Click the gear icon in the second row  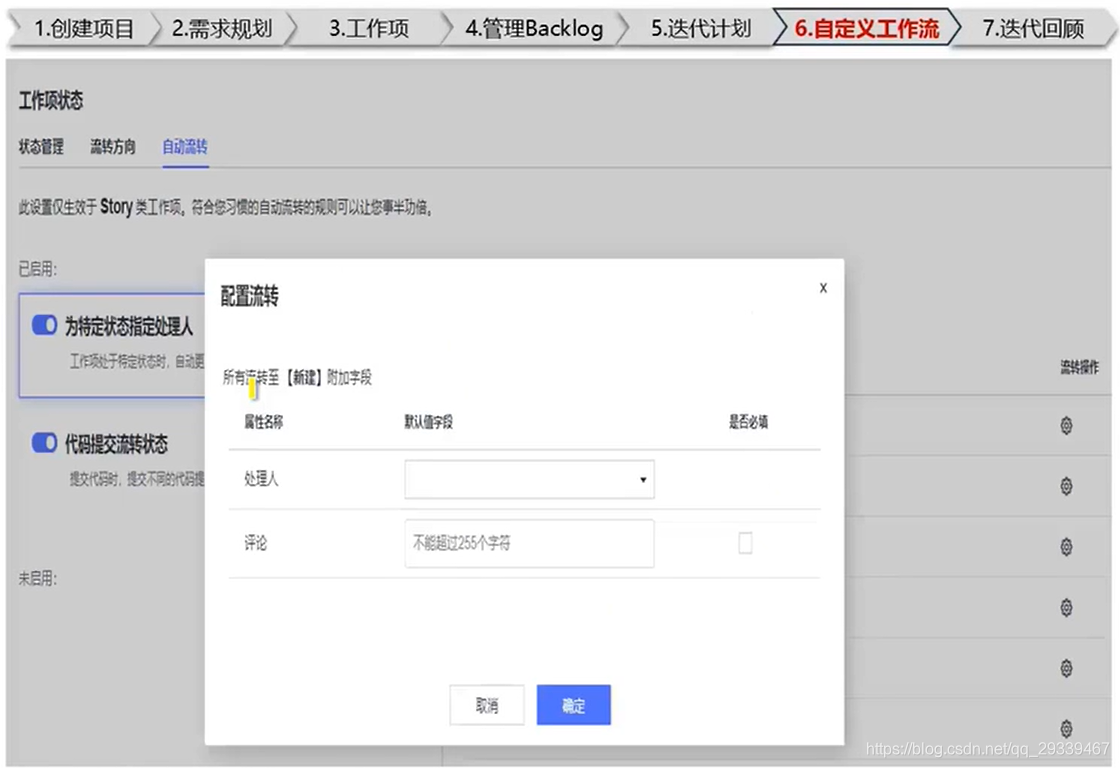pos(1066,484)
